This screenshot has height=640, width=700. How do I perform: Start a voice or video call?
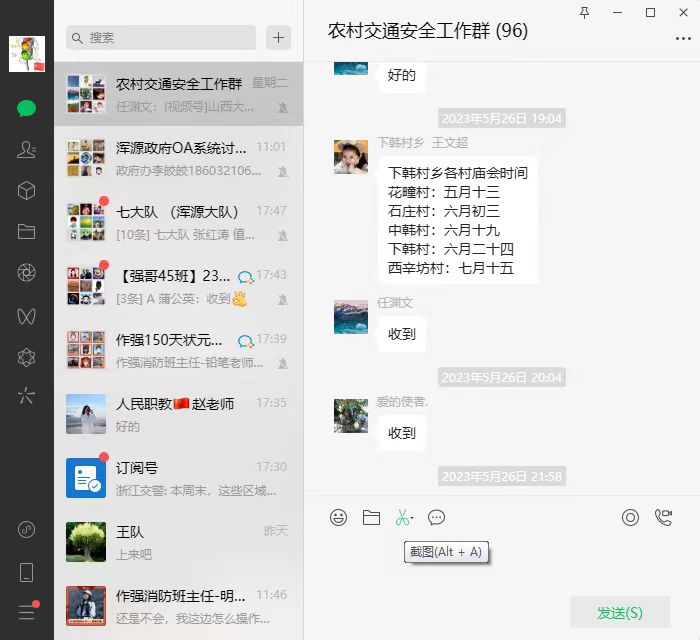(663, 517)
